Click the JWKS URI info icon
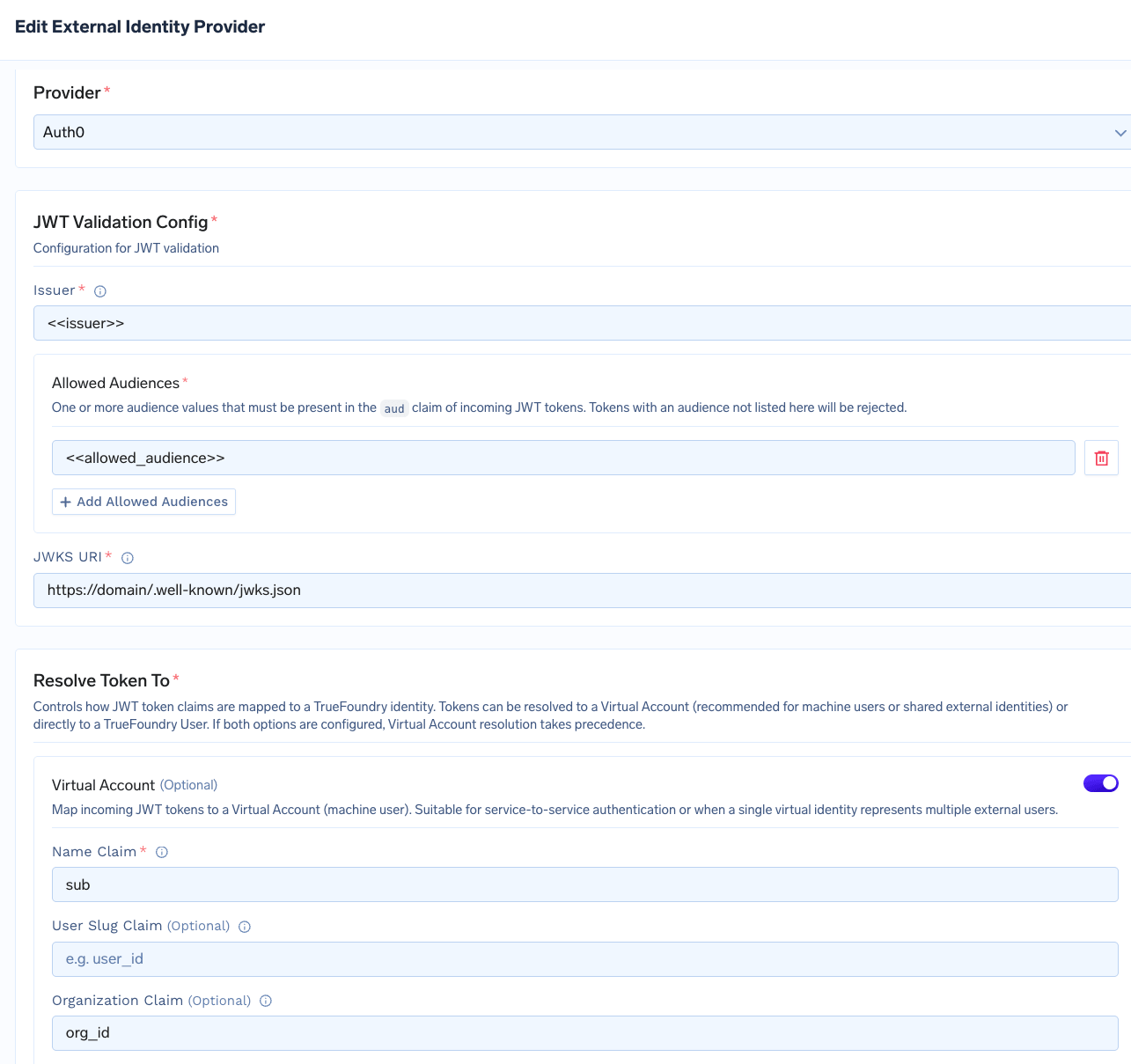Screen dimensions: 1131x1064 (128, 558)
